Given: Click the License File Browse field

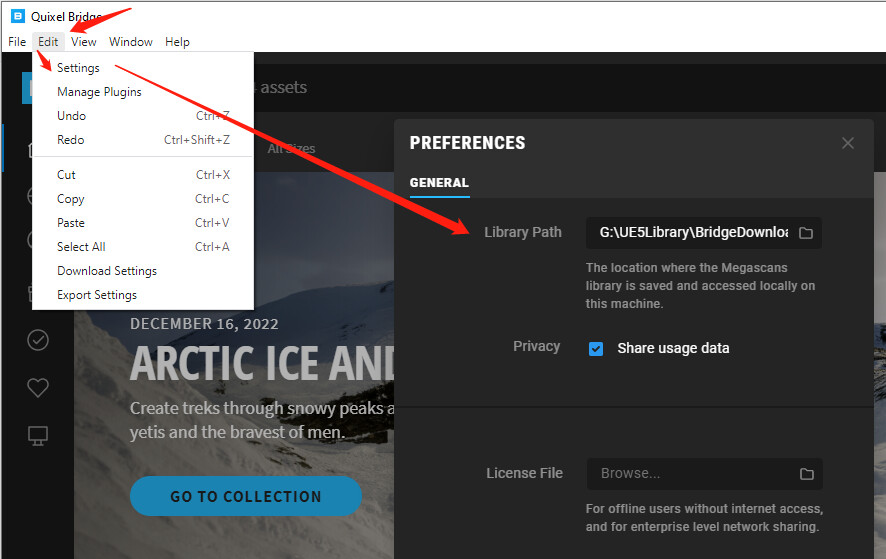Looking at the screenshot, I should coord(691,474).
